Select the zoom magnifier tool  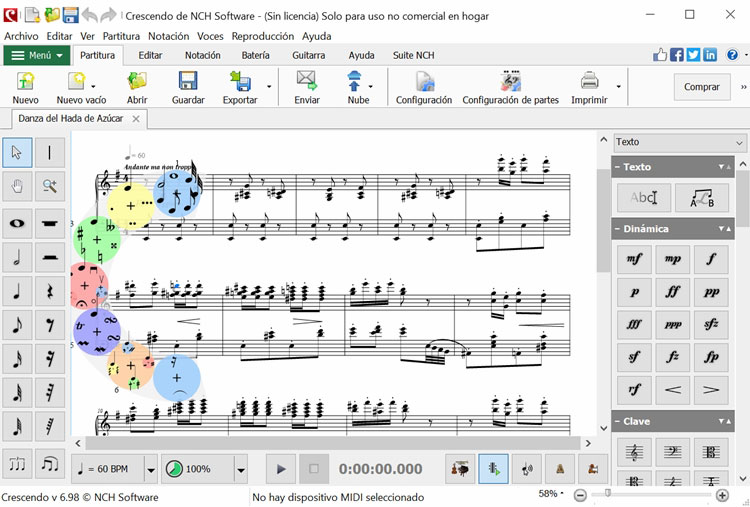click(50, 186)
